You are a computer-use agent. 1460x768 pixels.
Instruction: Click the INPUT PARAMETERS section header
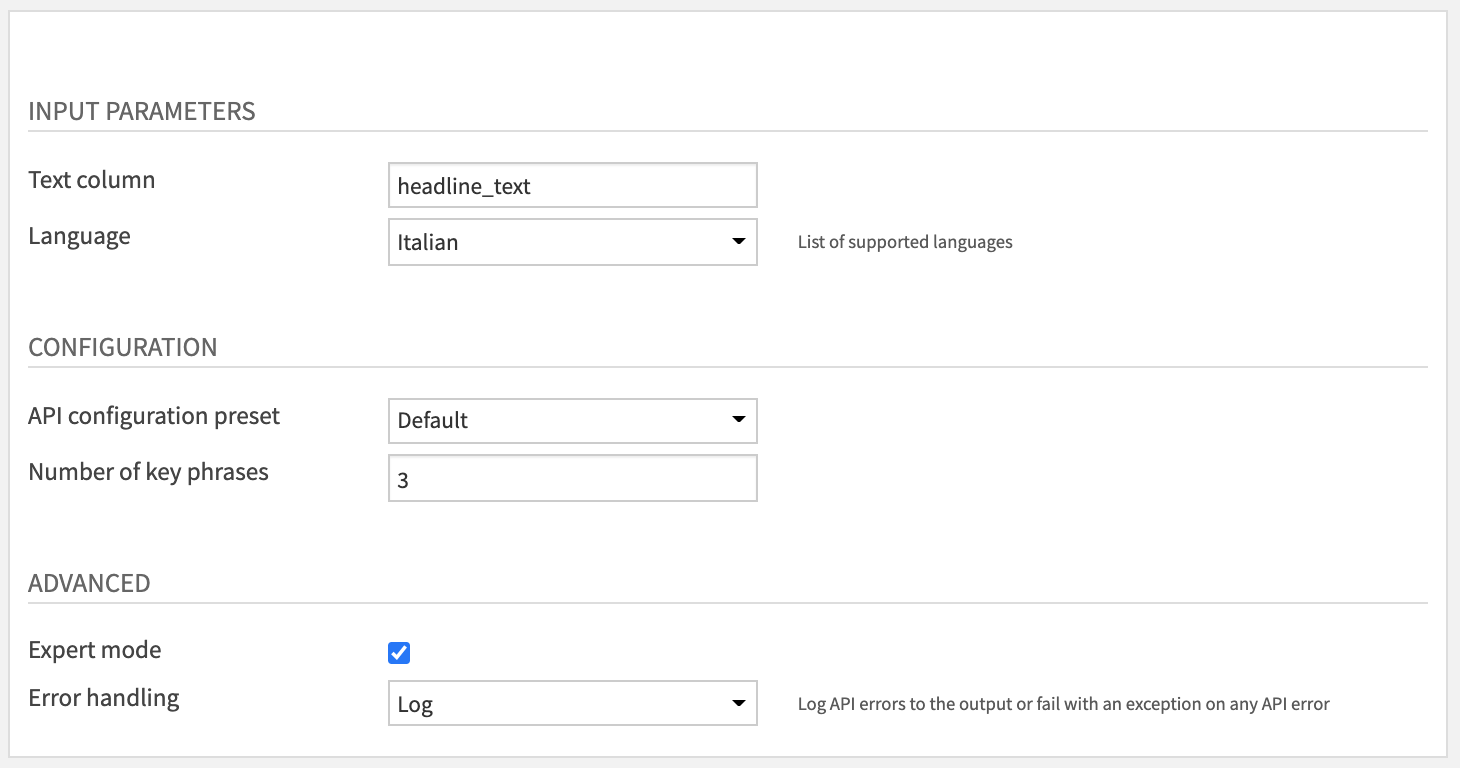coord(143,112)
